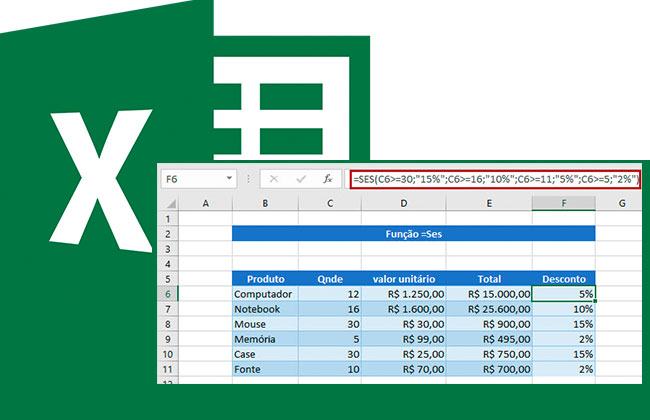Select row 9 header

coord(168,339)
